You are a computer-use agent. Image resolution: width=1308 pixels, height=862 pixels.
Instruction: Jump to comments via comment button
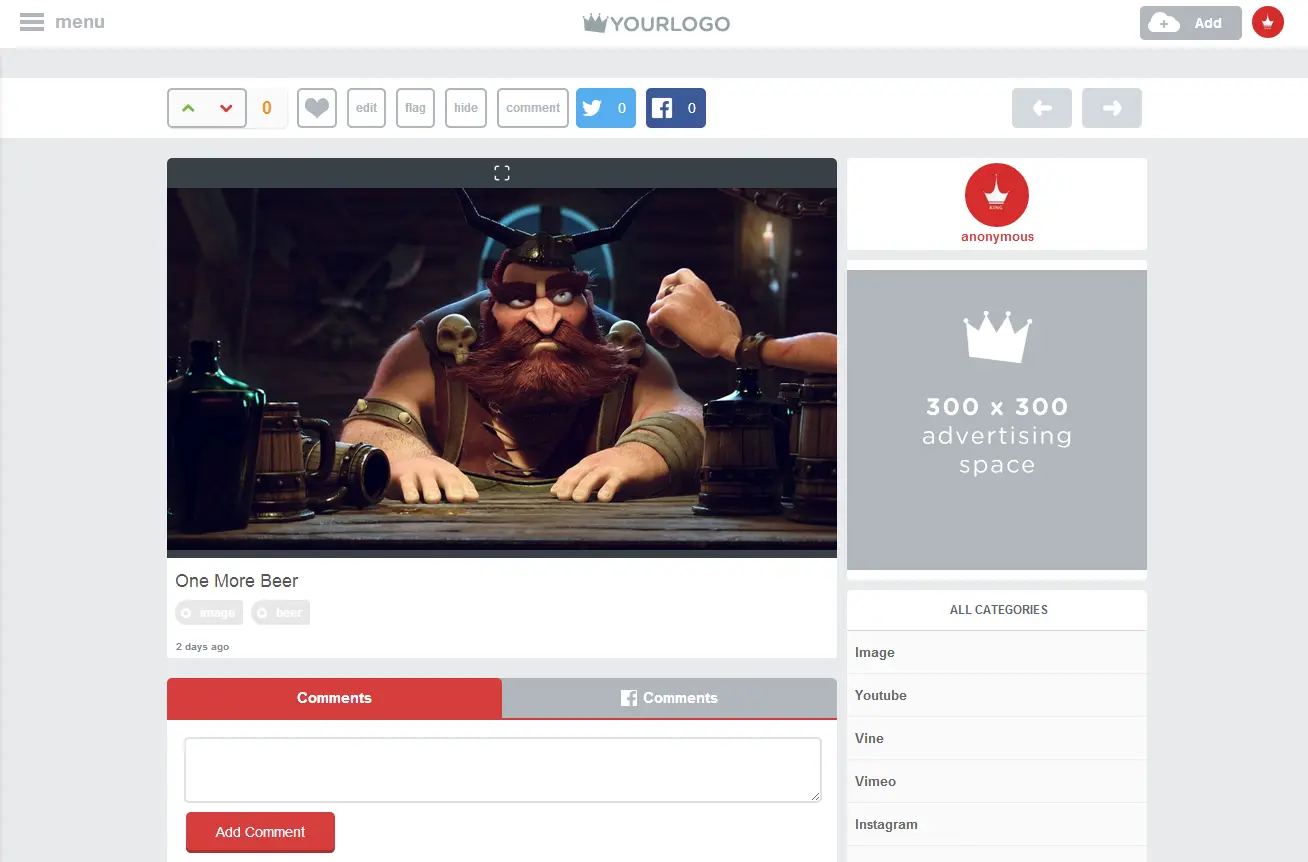click(x=533, y=108)
